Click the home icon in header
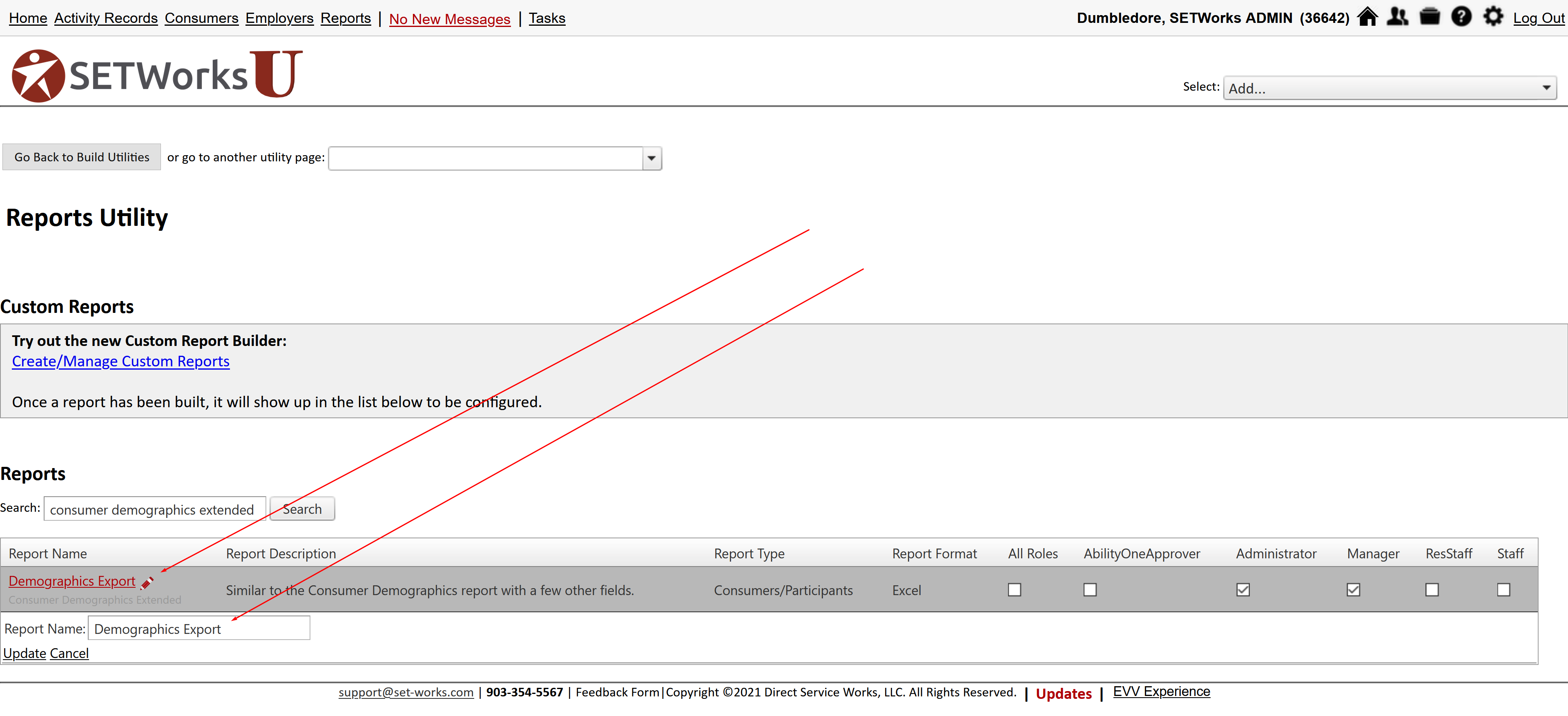The image size is (1568, 716). [x=1367, y=16]
